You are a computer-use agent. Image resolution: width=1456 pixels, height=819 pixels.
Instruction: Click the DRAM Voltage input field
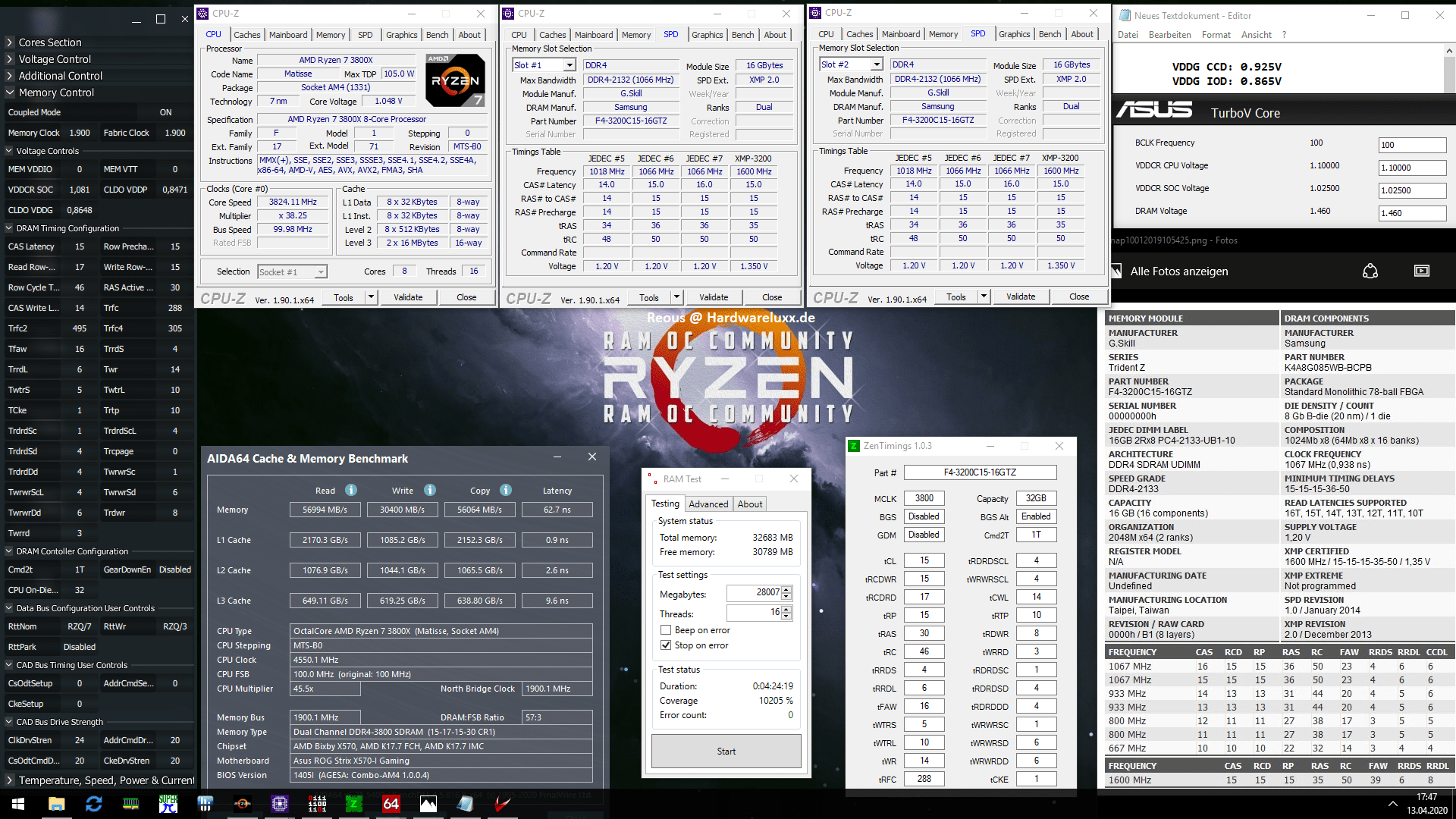[x=1412, y=213]
